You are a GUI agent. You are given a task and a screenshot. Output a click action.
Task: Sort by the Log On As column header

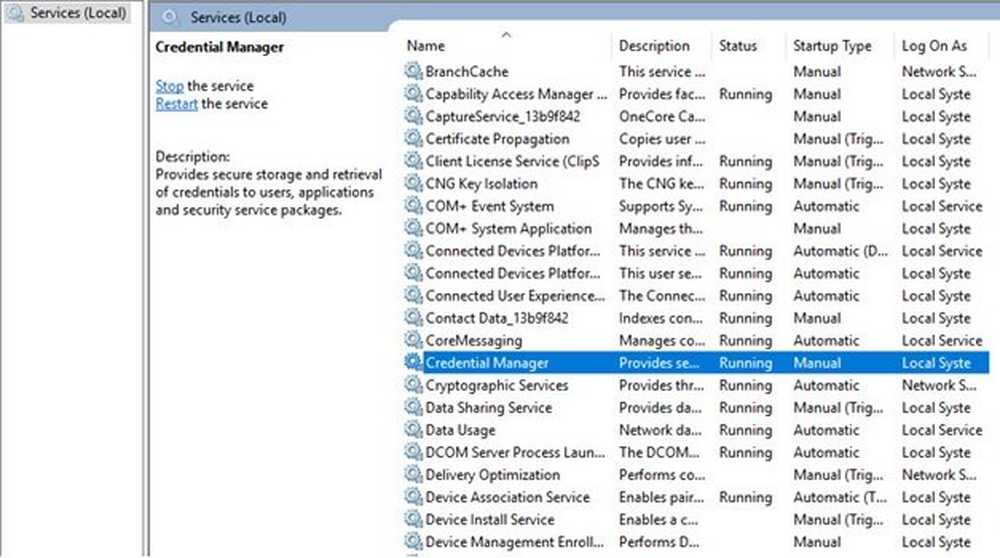(934, 46)
